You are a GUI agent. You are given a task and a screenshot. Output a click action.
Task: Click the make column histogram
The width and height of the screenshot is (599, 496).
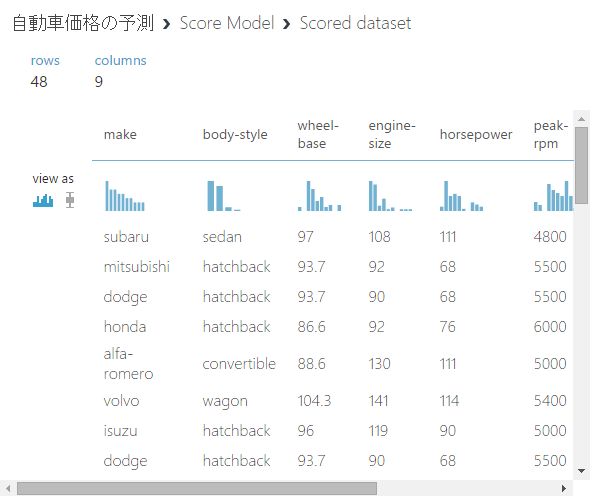(125, 196)
